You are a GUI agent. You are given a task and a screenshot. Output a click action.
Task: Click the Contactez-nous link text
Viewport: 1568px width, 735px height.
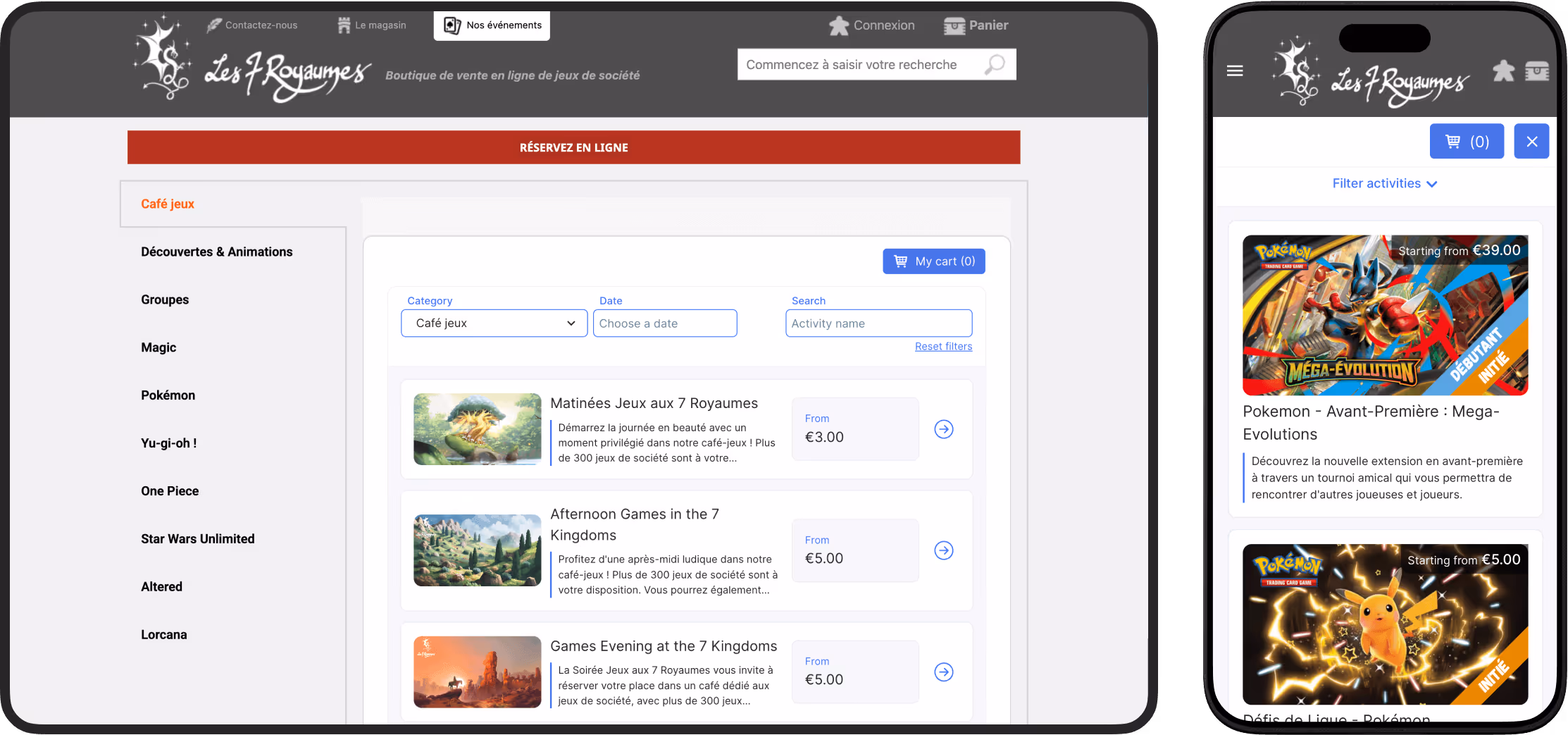[x=261, y=25]
